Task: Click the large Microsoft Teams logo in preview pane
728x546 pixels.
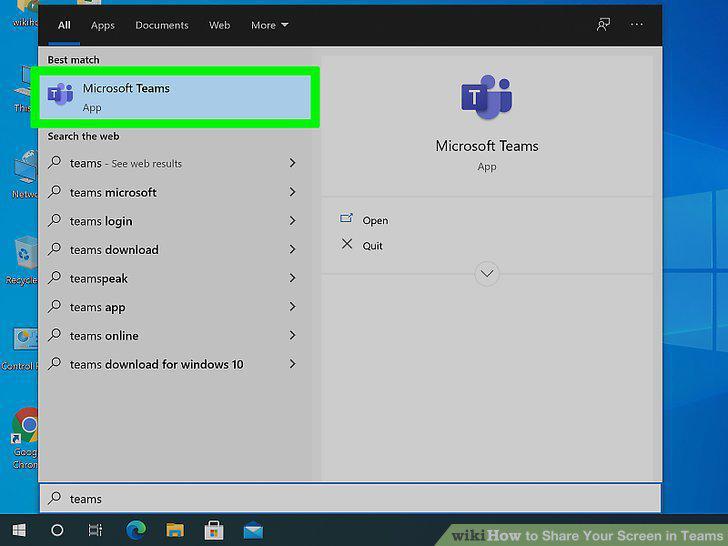Action: pyautogui.click(x=487, y=97)
